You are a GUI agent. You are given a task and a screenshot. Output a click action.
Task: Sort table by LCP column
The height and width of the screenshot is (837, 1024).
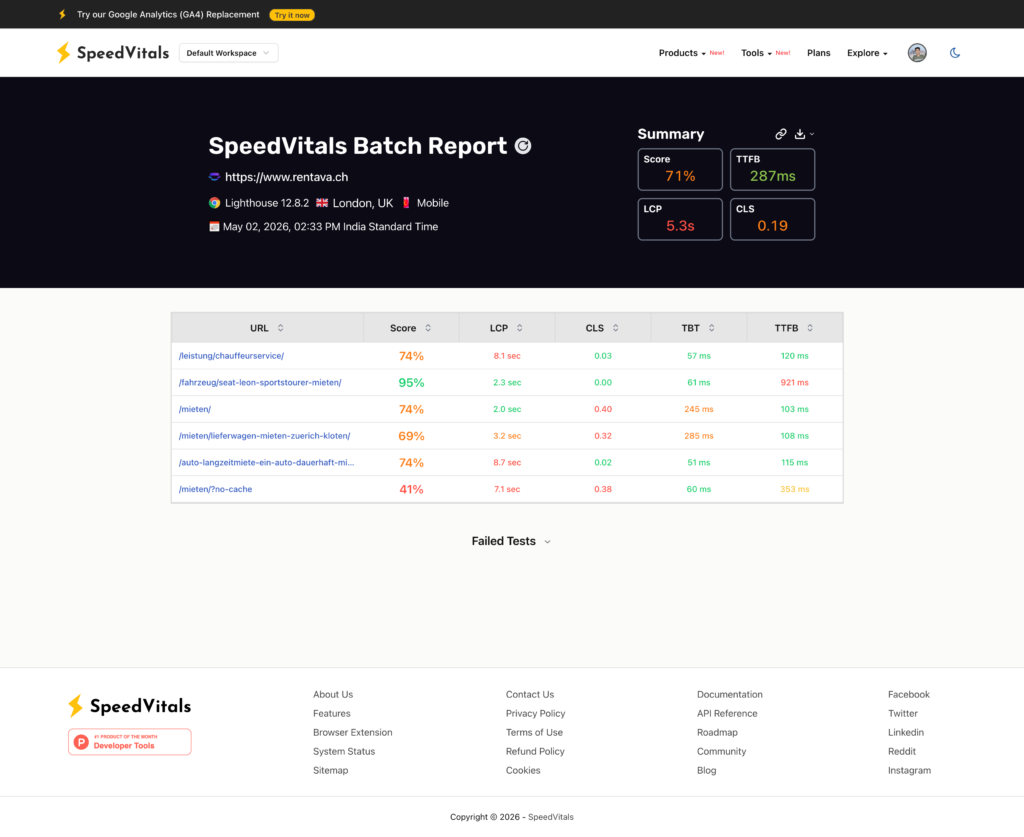507,328
